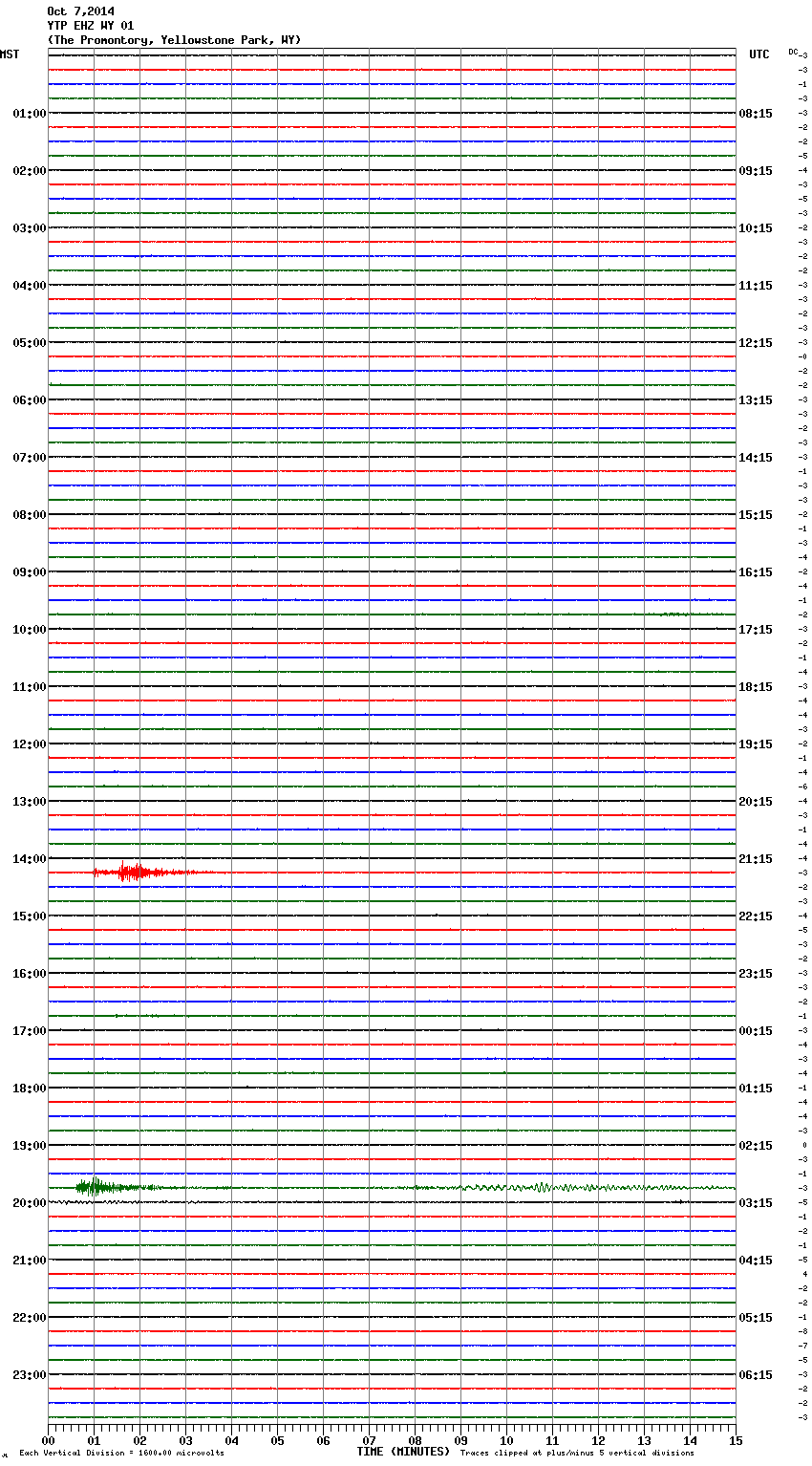Click the 16:15 UTC time label
Image resolution: width=812 pixels, height=1466 pixels.
click(756, 572)
